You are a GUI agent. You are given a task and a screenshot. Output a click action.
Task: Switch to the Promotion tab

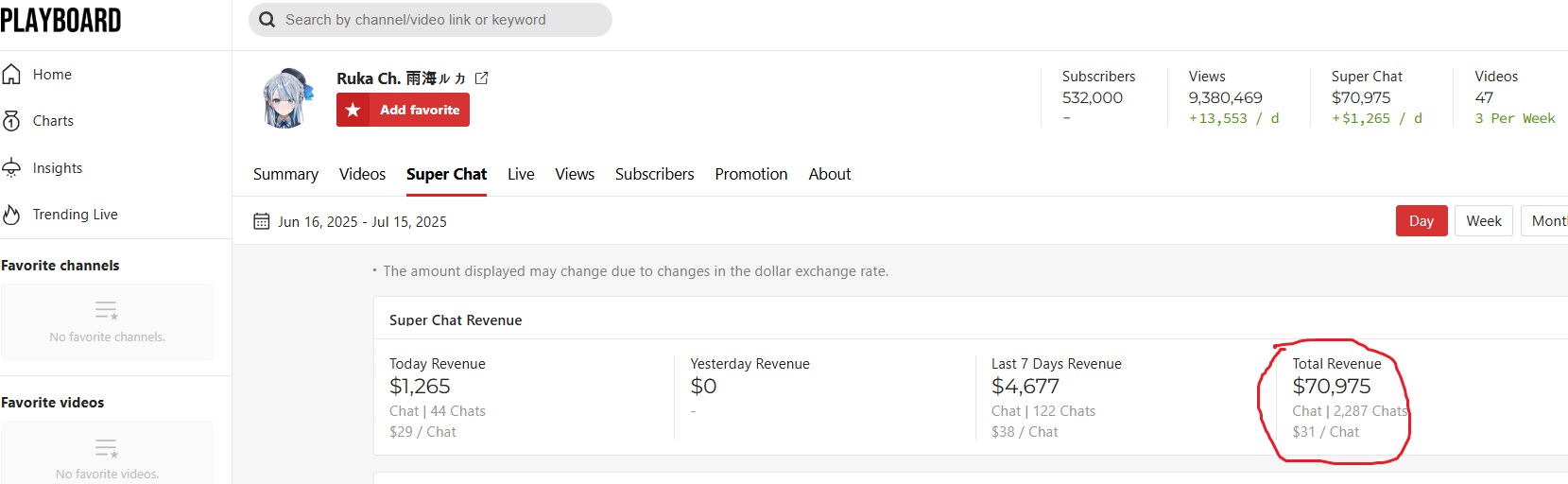point(751,174)
